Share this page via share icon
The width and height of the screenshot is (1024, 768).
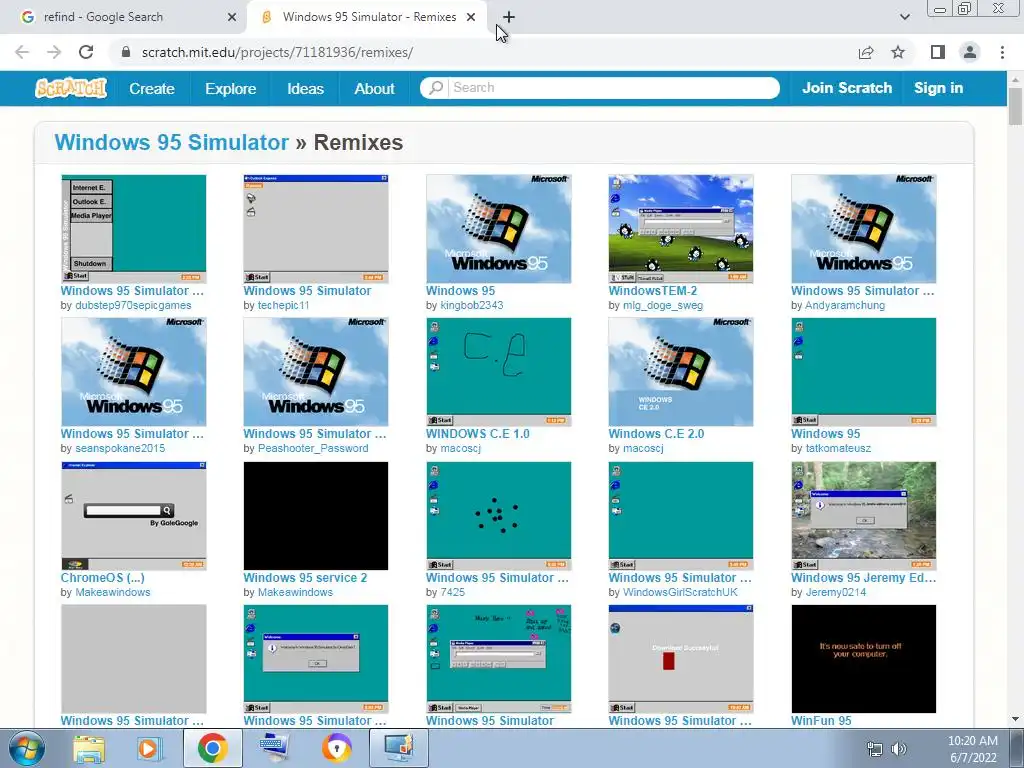click(x=866, y=52)
